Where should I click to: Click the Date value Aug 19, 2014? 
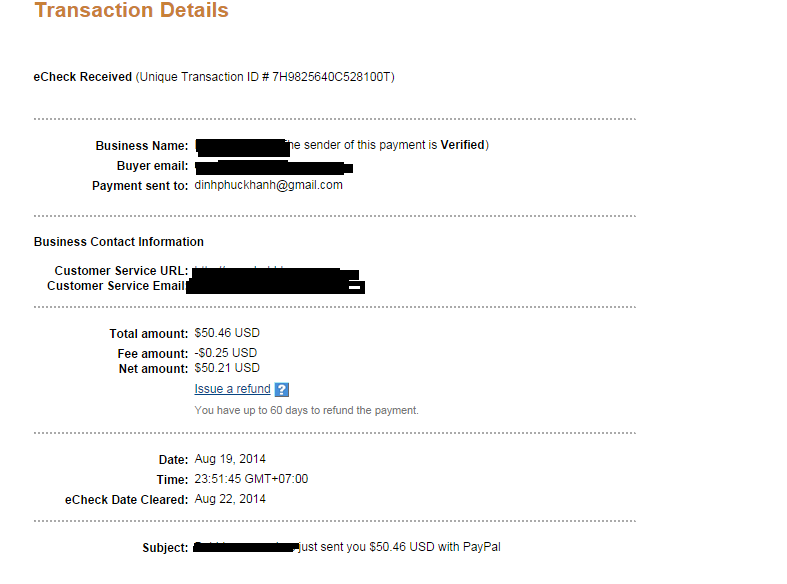(230, 459)
